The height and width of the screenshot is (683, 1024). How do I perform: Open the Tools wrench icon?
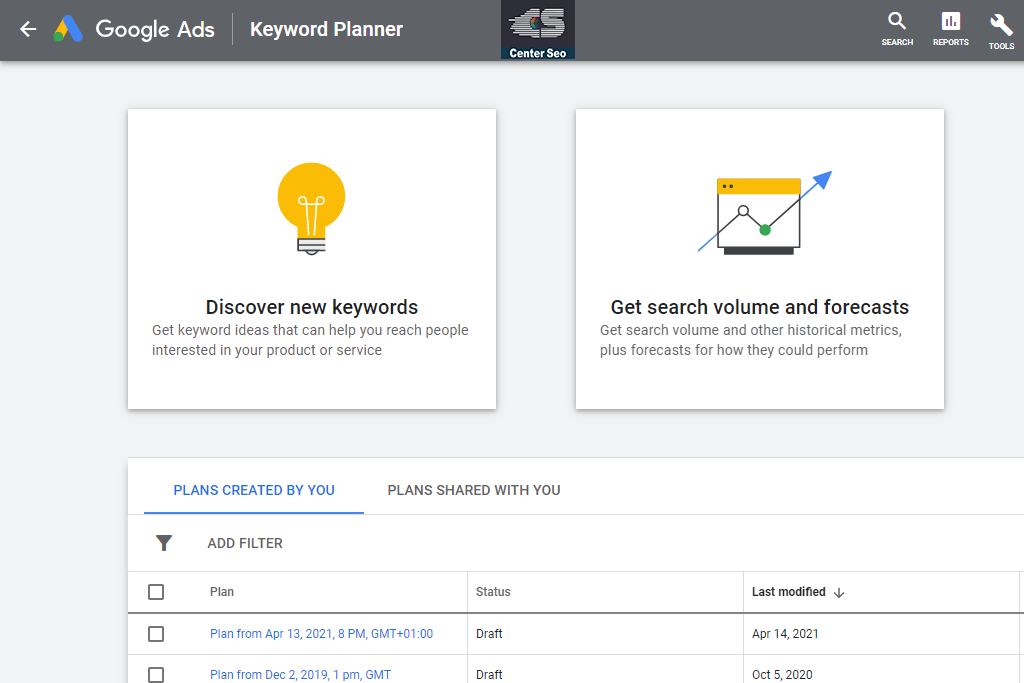click(1001, 24)
